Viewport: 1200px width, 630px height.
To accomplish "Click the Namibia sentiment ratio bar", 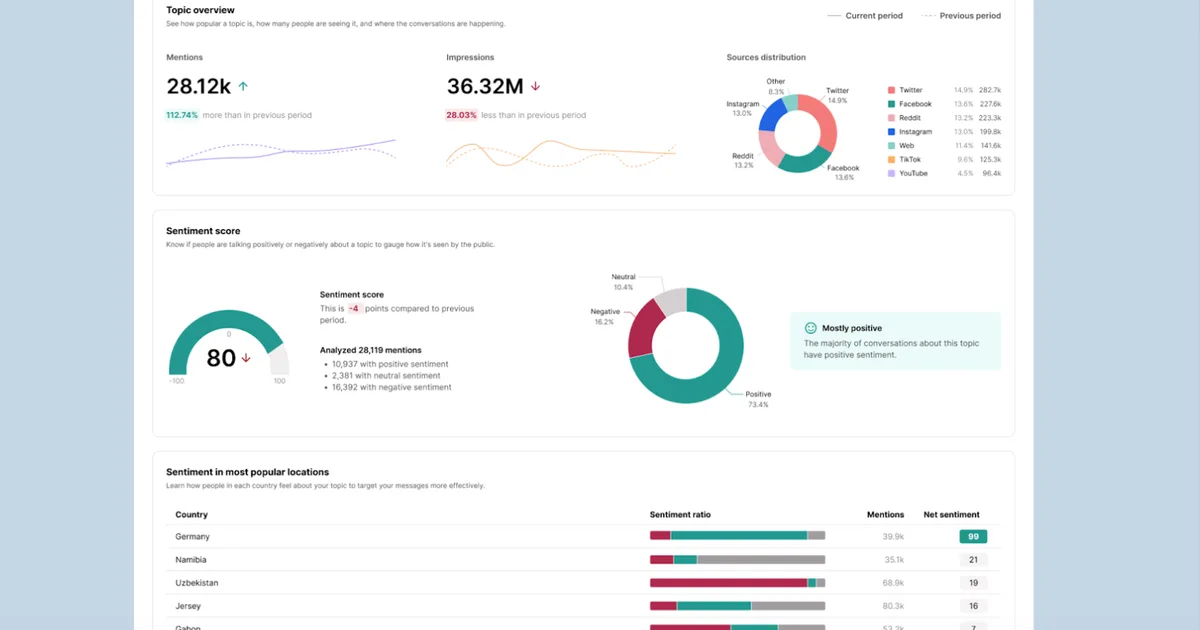I will click(x=738, y=560).
